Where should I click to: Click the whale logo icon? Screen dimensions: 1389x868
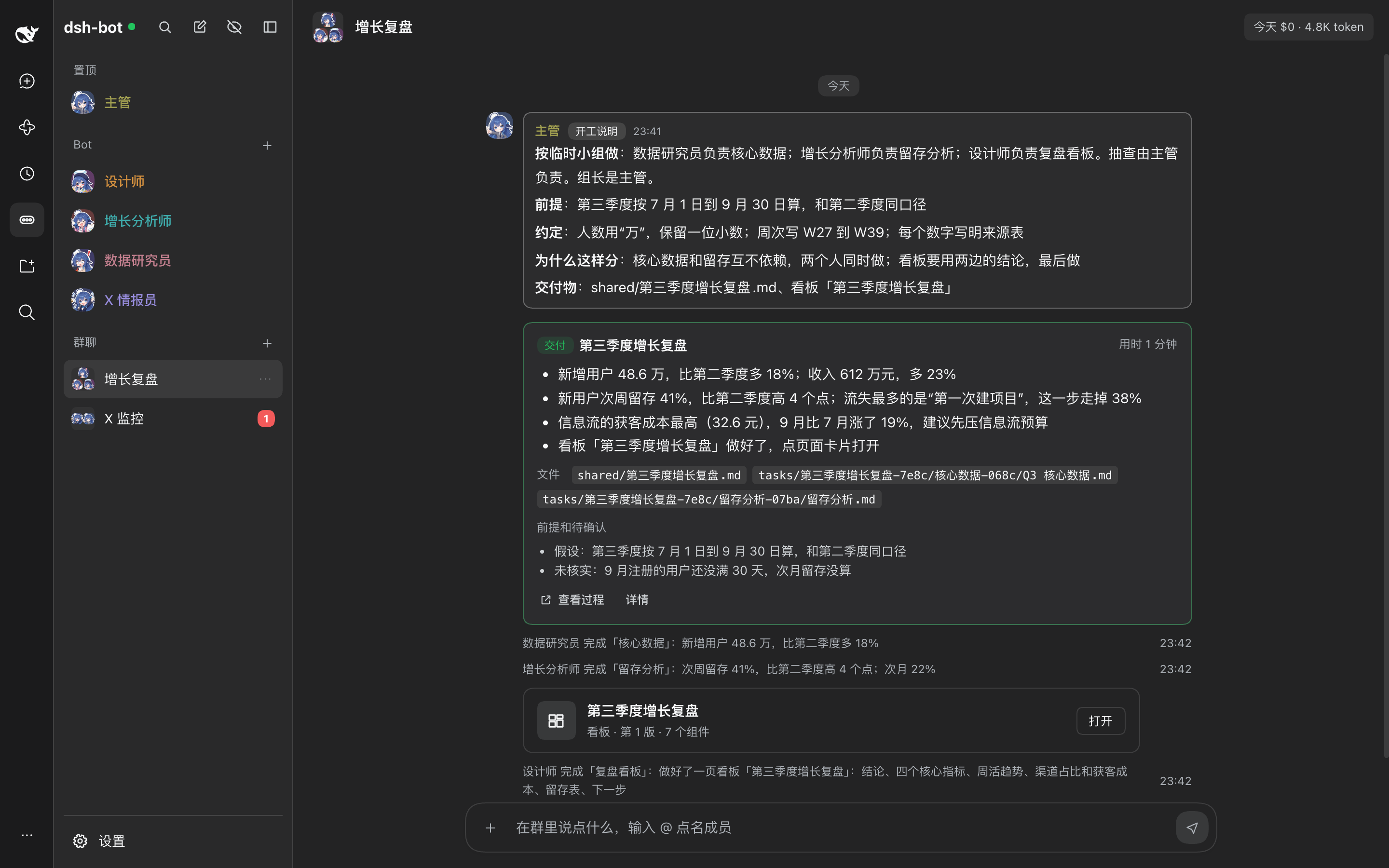(27, 34)
